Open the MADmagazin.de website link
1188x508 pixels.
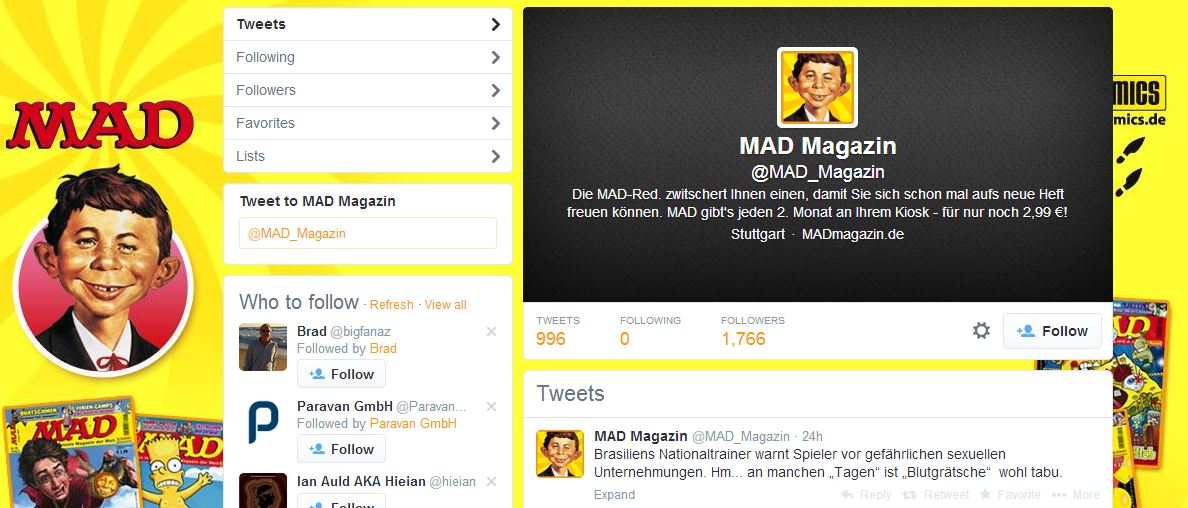[x=852, y=234]
